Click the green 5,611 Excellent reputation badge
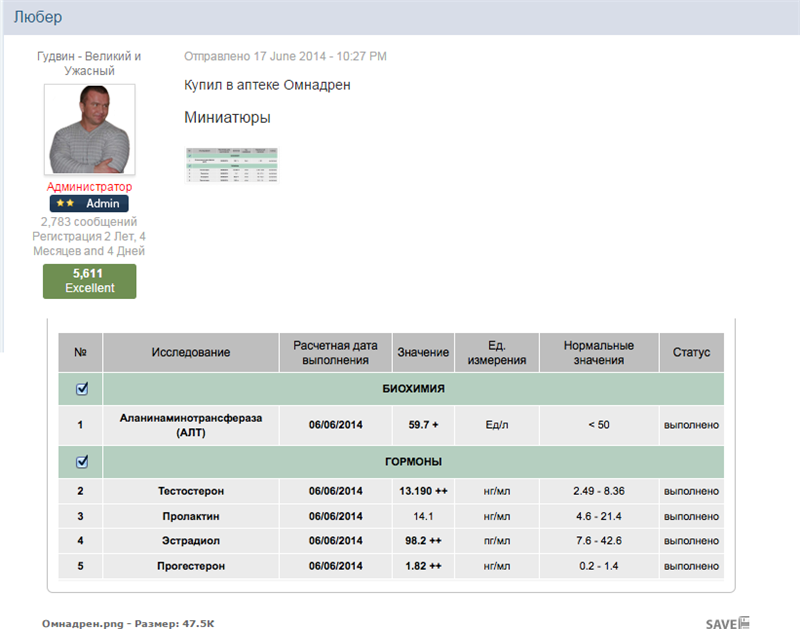800x629 pixels. (89, 281)
